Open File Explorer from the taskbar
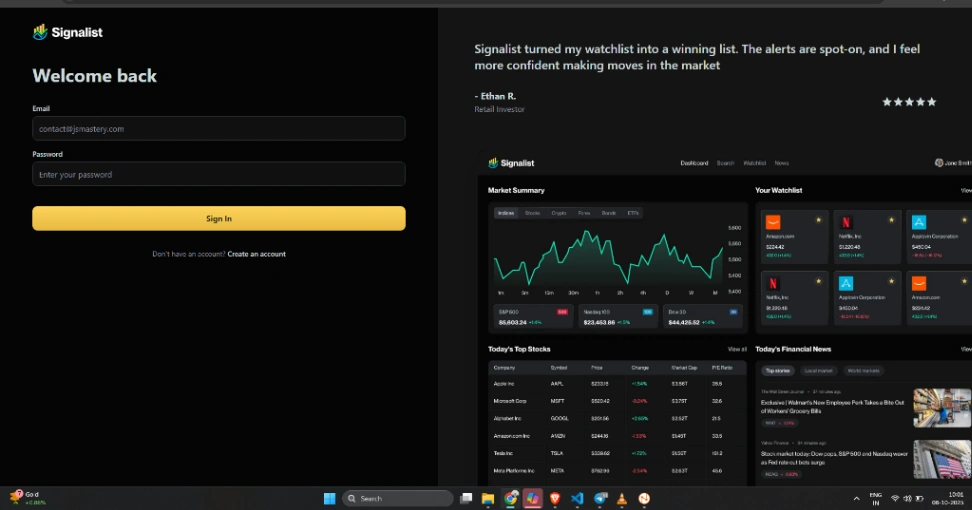The image size is (972, 510). click(488, 498)
